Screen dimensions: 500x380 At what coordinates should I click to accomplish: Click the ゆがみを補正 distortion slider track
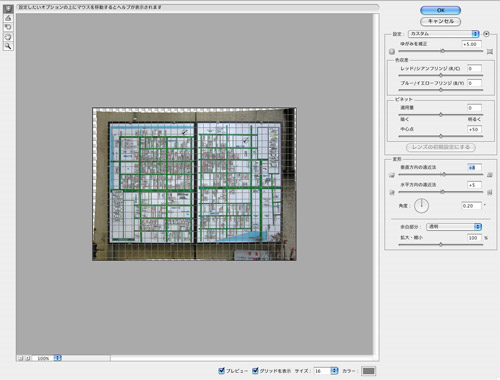coord(440,51)
